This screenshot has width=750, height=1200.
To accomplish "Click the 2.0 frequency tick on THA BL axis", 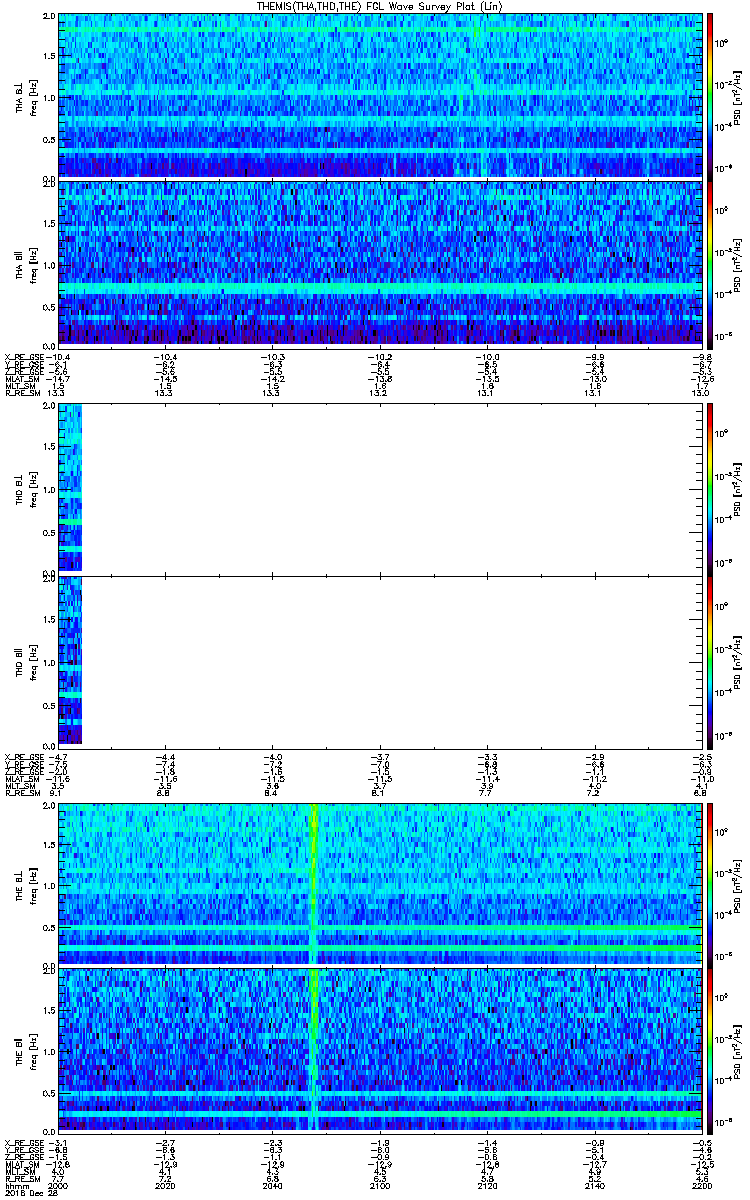I will pos(48,18).
